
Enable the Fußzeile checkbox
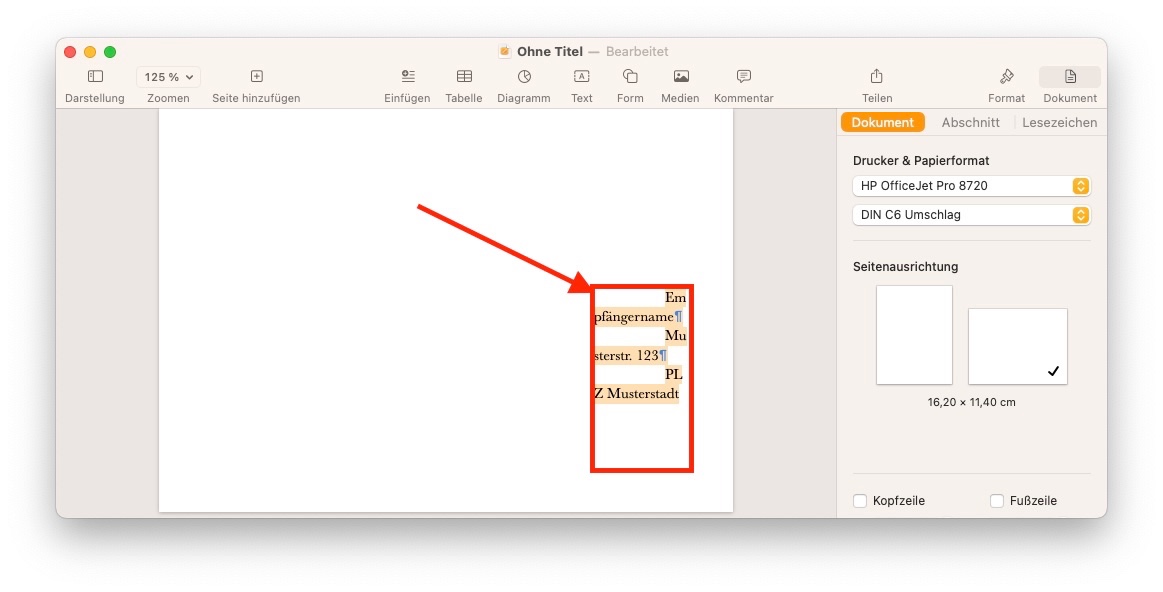tap(997, 501)
